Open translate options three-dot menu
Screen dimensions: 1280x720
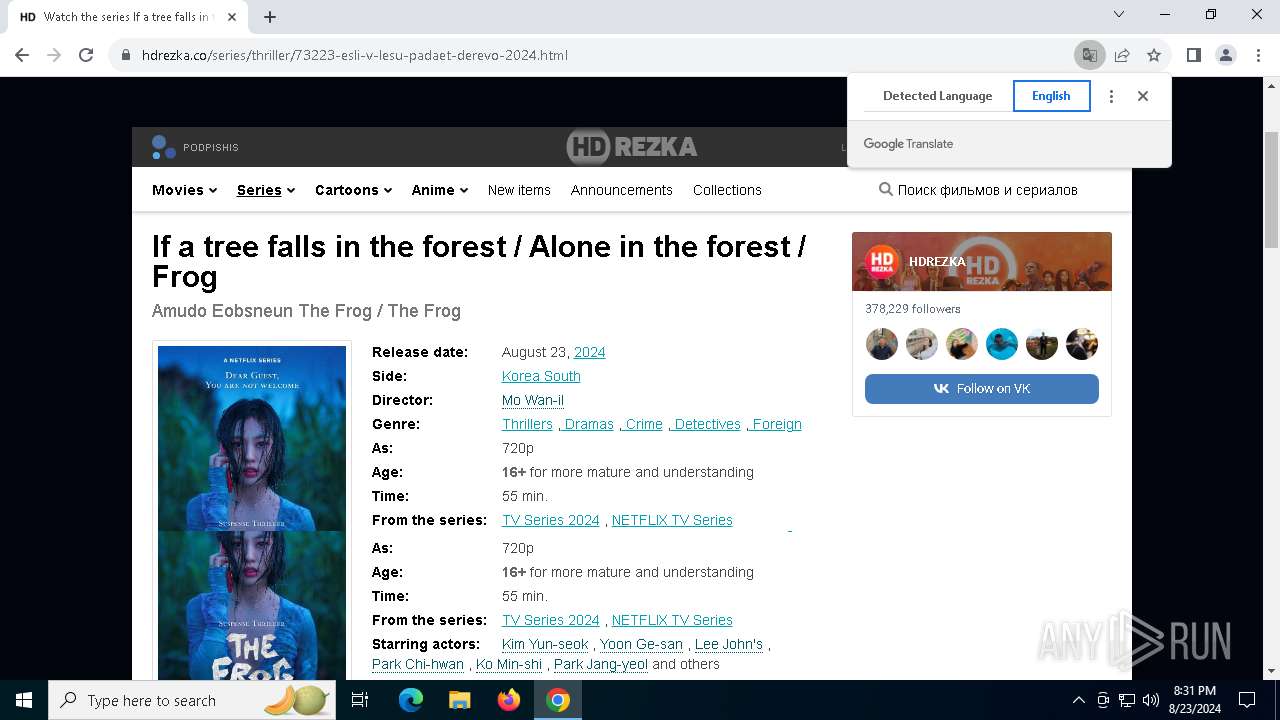click(1111, 96)
